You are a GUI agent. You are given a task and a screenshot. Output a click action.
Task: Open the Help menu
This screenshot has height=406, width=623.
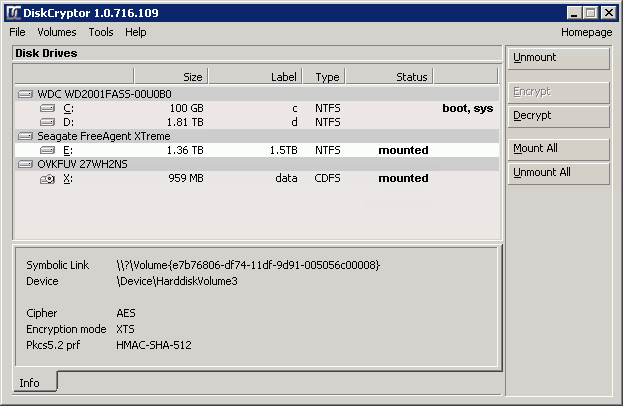click(135, 32)
